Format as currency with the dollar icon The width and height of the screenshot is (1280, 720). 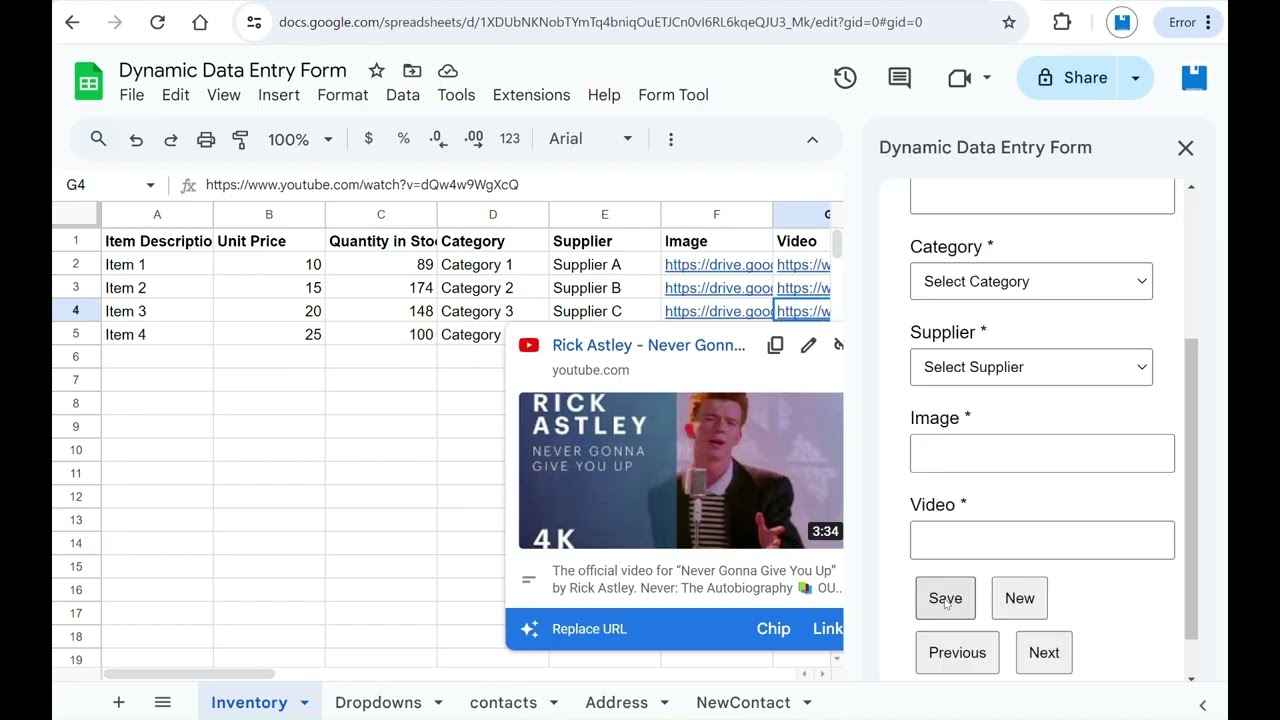point(368,139)
